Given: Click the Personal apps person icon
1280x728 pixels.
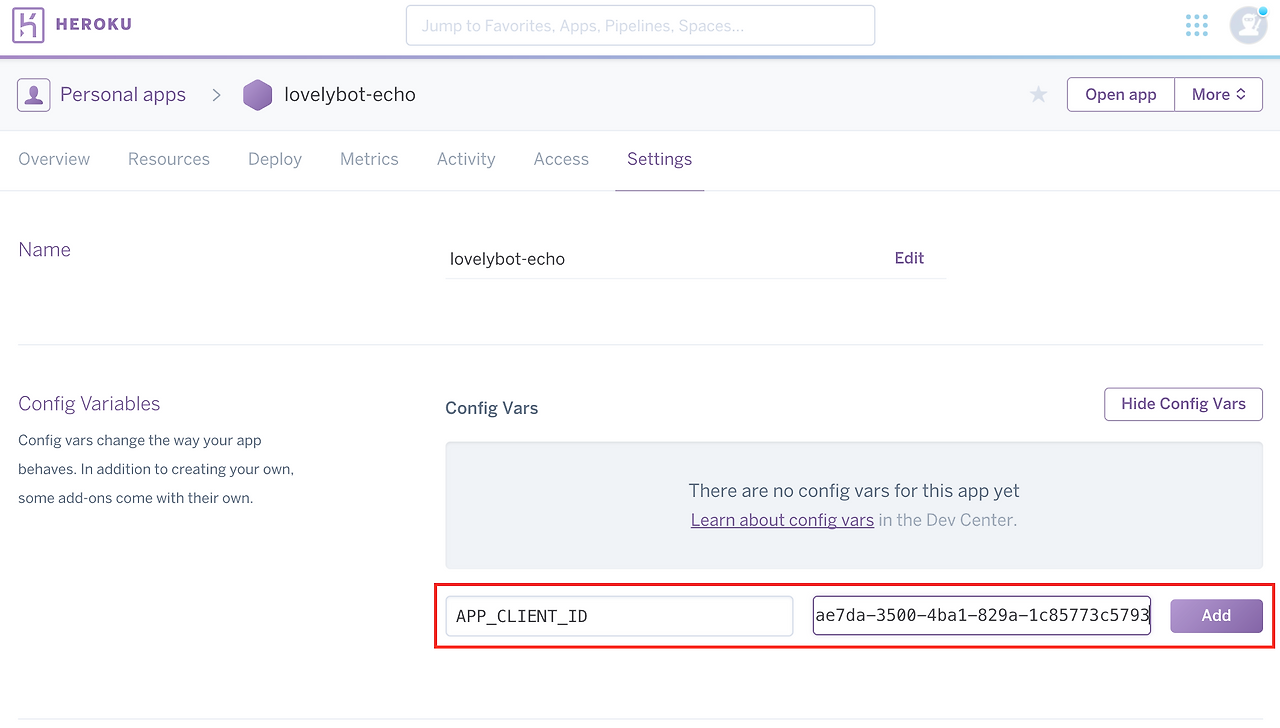Looking at the screenshot, I should [x=34, y=95].
